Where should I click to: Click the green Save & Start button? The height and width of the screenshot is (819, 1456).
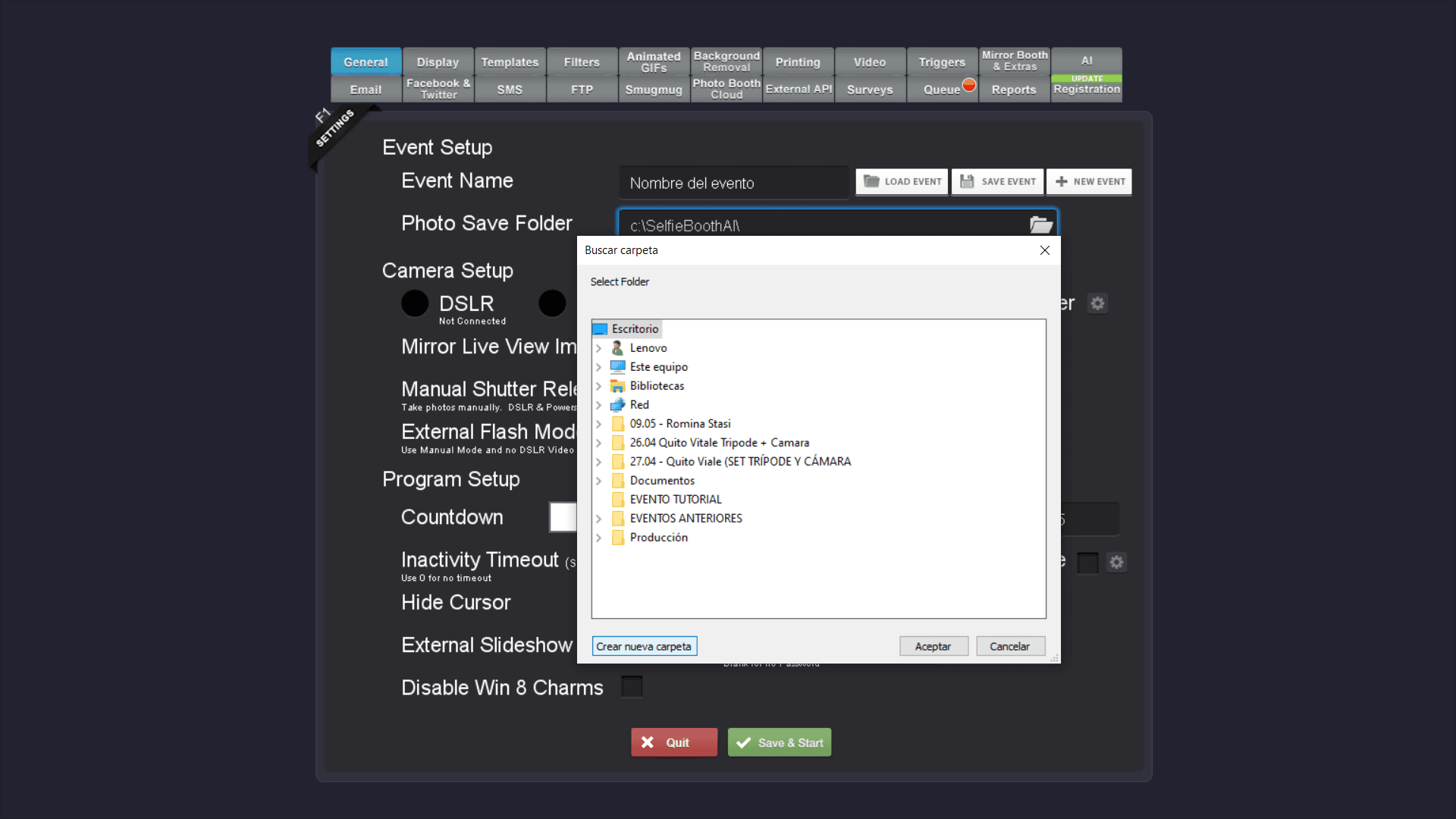pos(780,742)
